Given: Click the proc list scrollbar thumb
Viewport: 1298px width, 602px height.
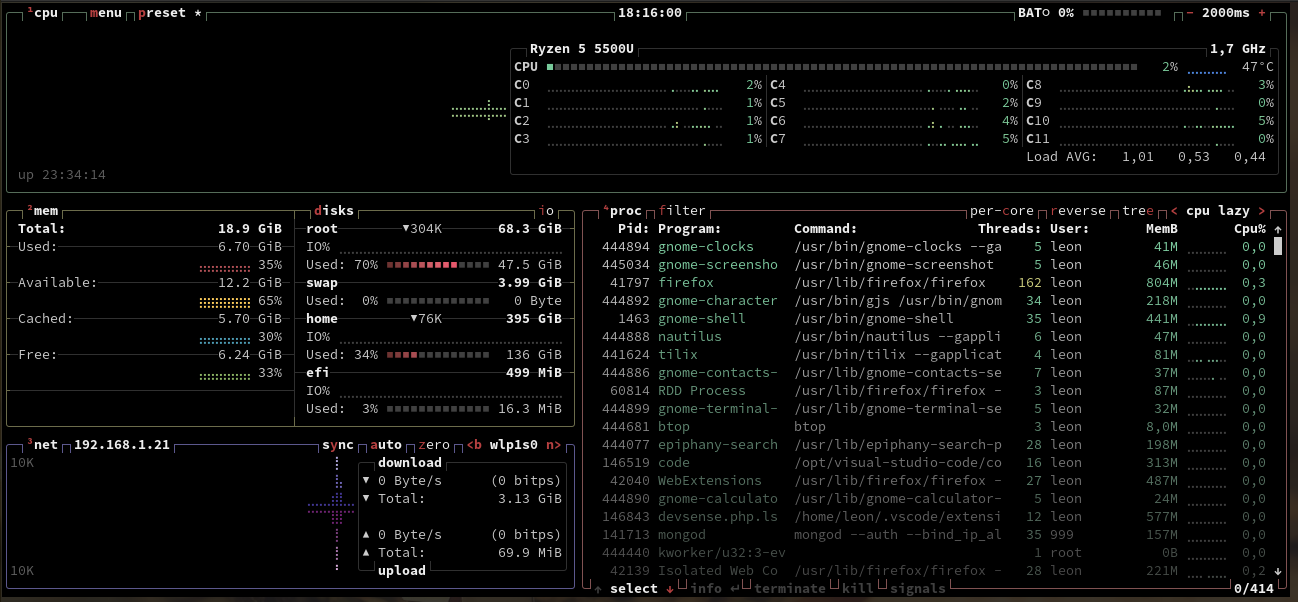Looking at the screenshot, I should tap(1277, 246).
